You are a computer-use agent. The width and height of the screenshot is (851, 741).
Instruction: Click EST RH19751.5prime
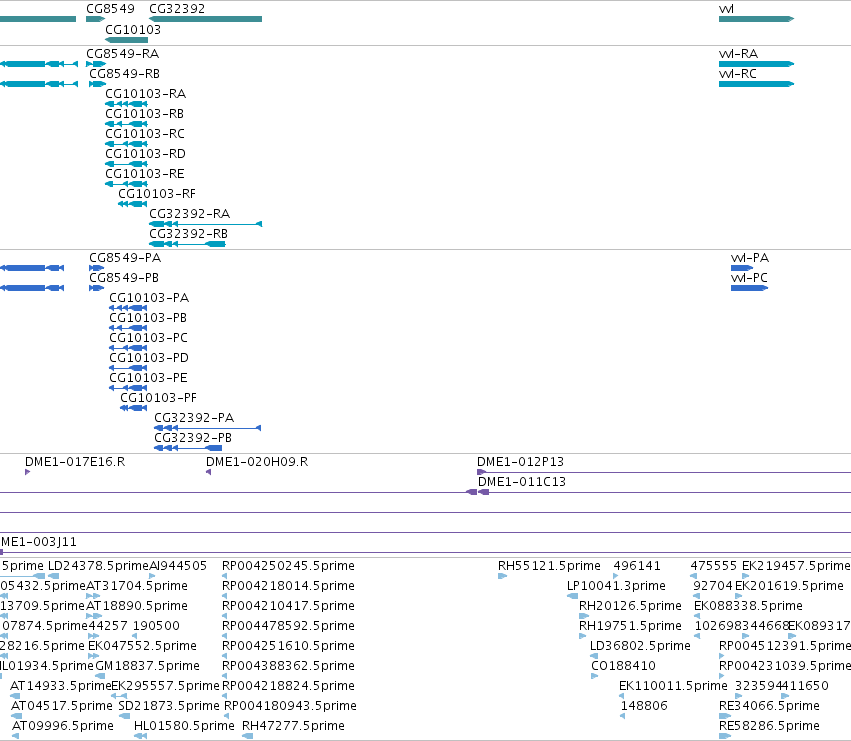pyautogui.click(x=630, y=626)
